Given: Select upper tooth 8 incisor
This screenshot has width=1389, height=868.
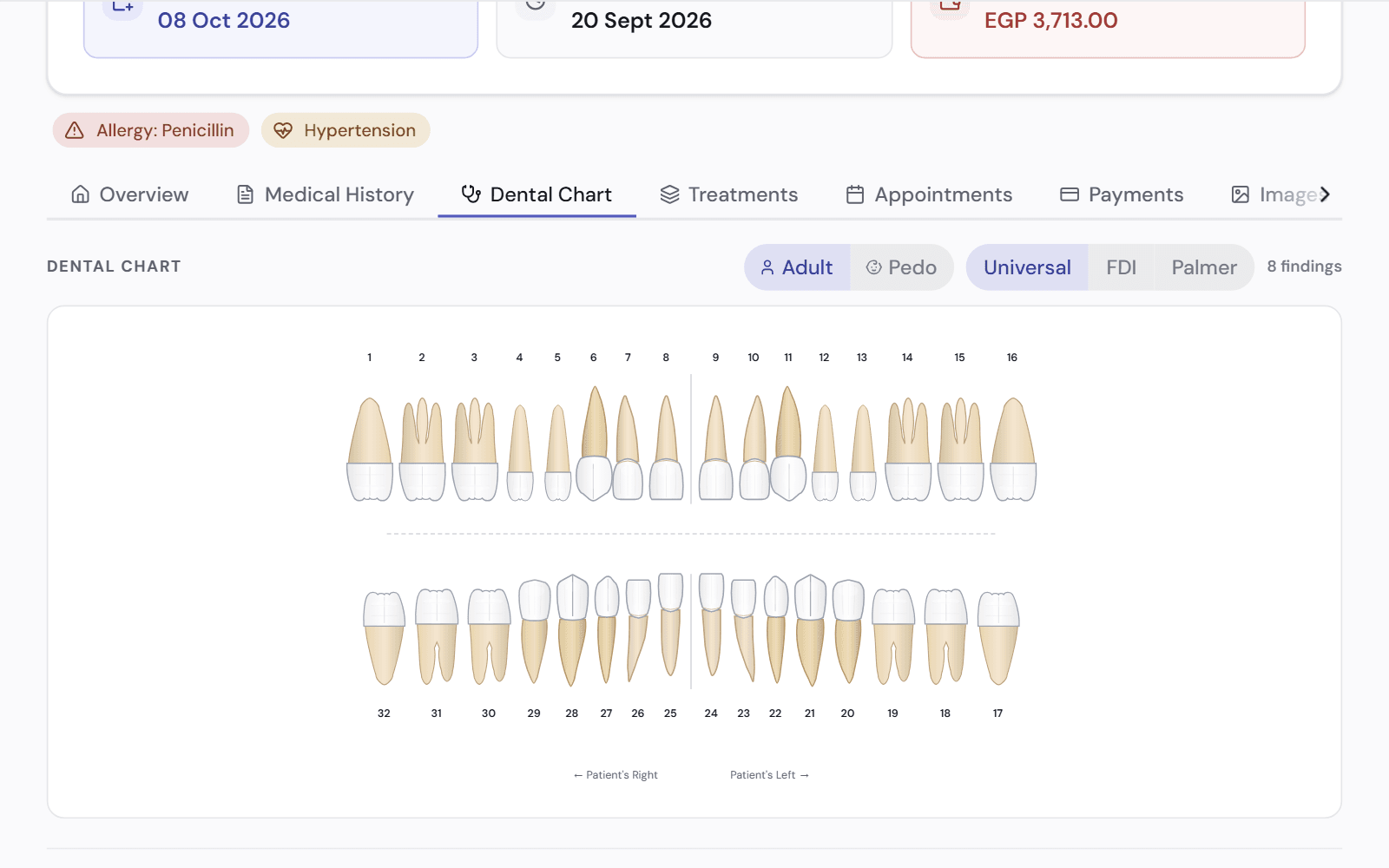Looking at the screenshot, I should (667, 448).
